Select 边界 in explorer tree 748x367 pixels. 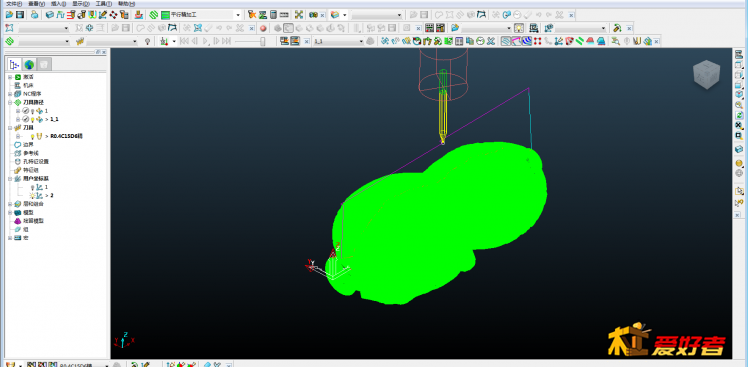pos(28,145)
